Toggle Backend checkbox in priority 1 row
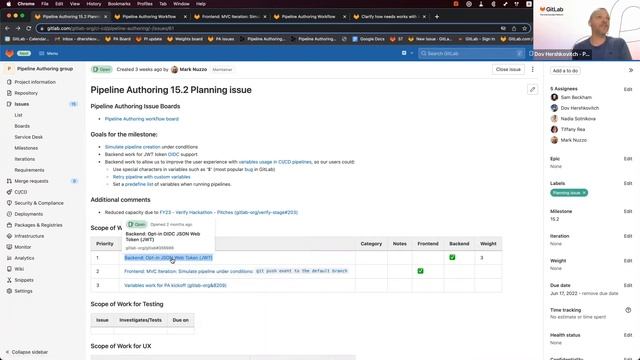 point(452,258)
